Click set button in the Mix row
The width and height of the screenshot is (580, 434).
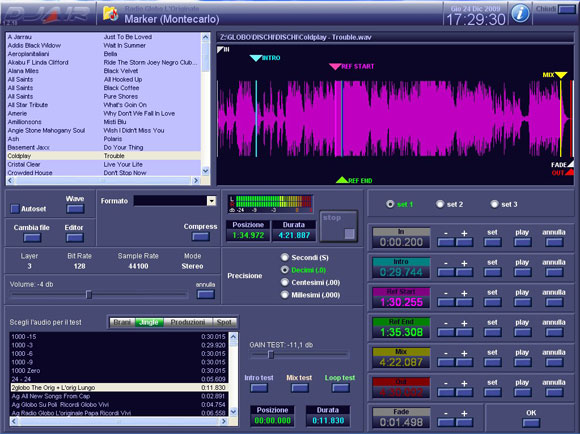[492, 363]
